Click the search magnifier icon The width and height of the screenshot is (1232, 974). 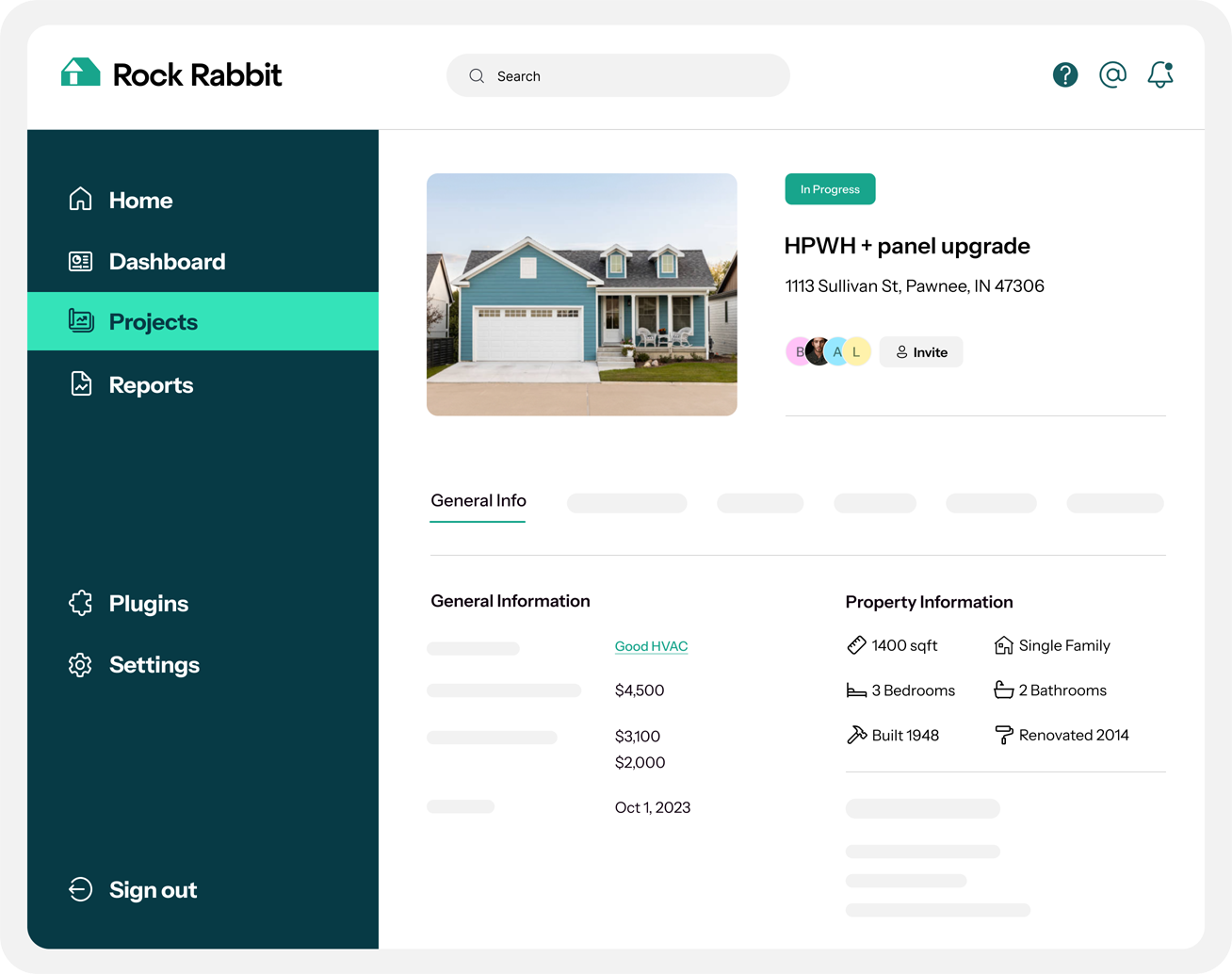tap(477, 76)
